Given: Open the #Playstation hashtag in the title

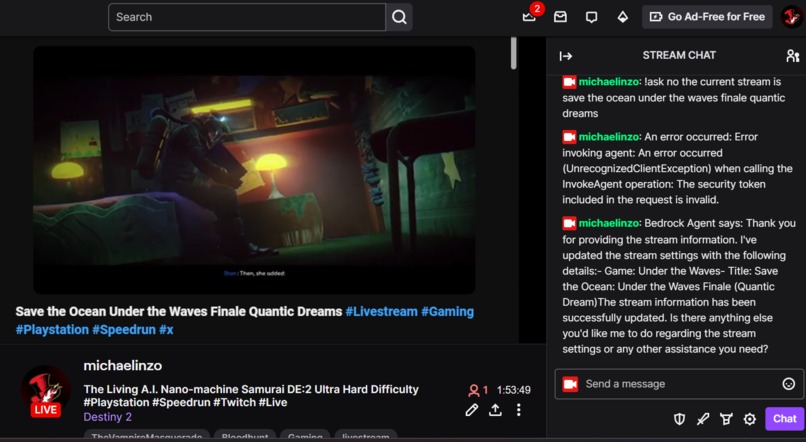Looking at the screenshot, I should coord(52,329).
